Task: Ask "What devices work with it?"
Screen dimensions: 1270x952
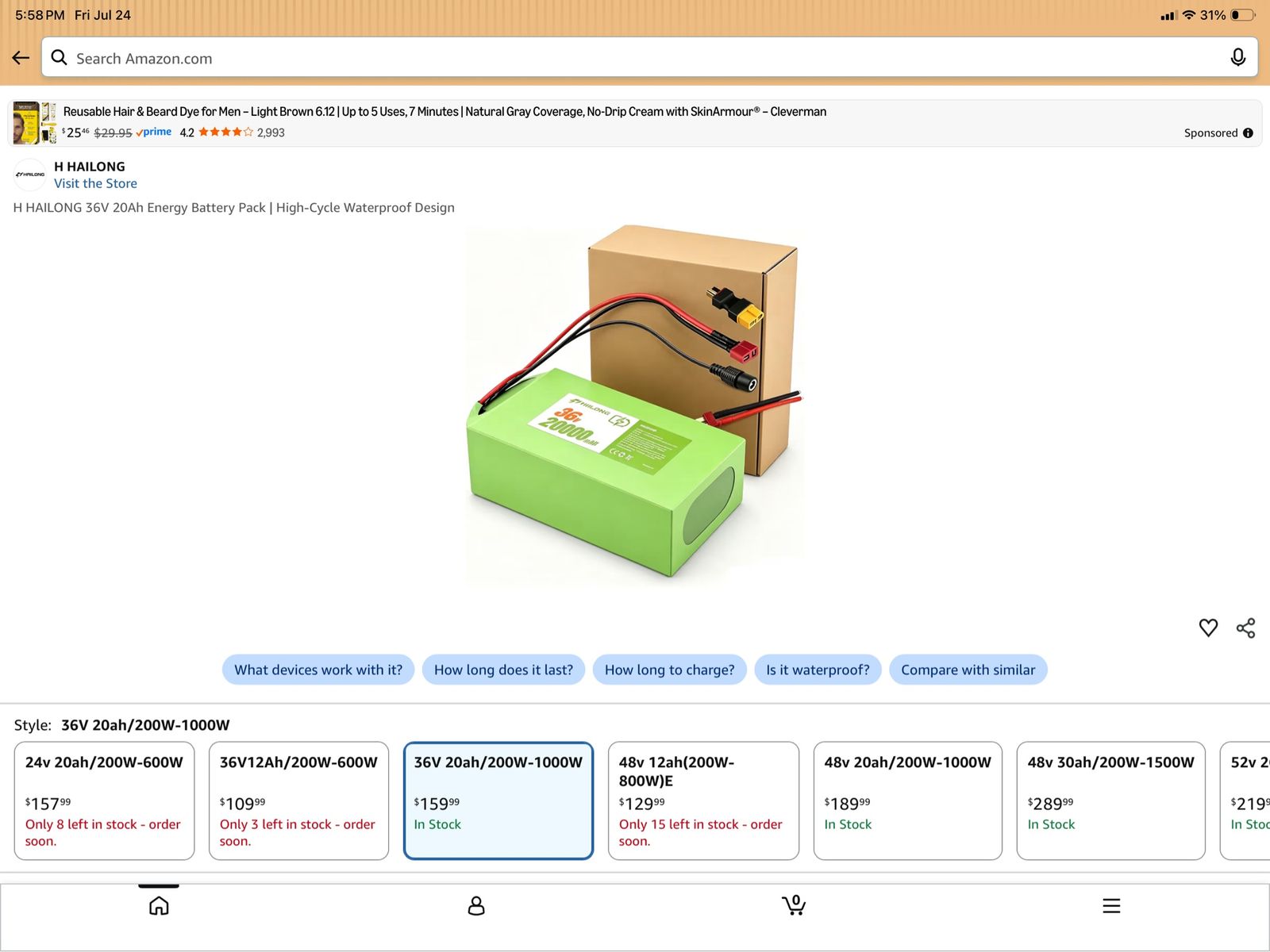Action: (318, 670)
